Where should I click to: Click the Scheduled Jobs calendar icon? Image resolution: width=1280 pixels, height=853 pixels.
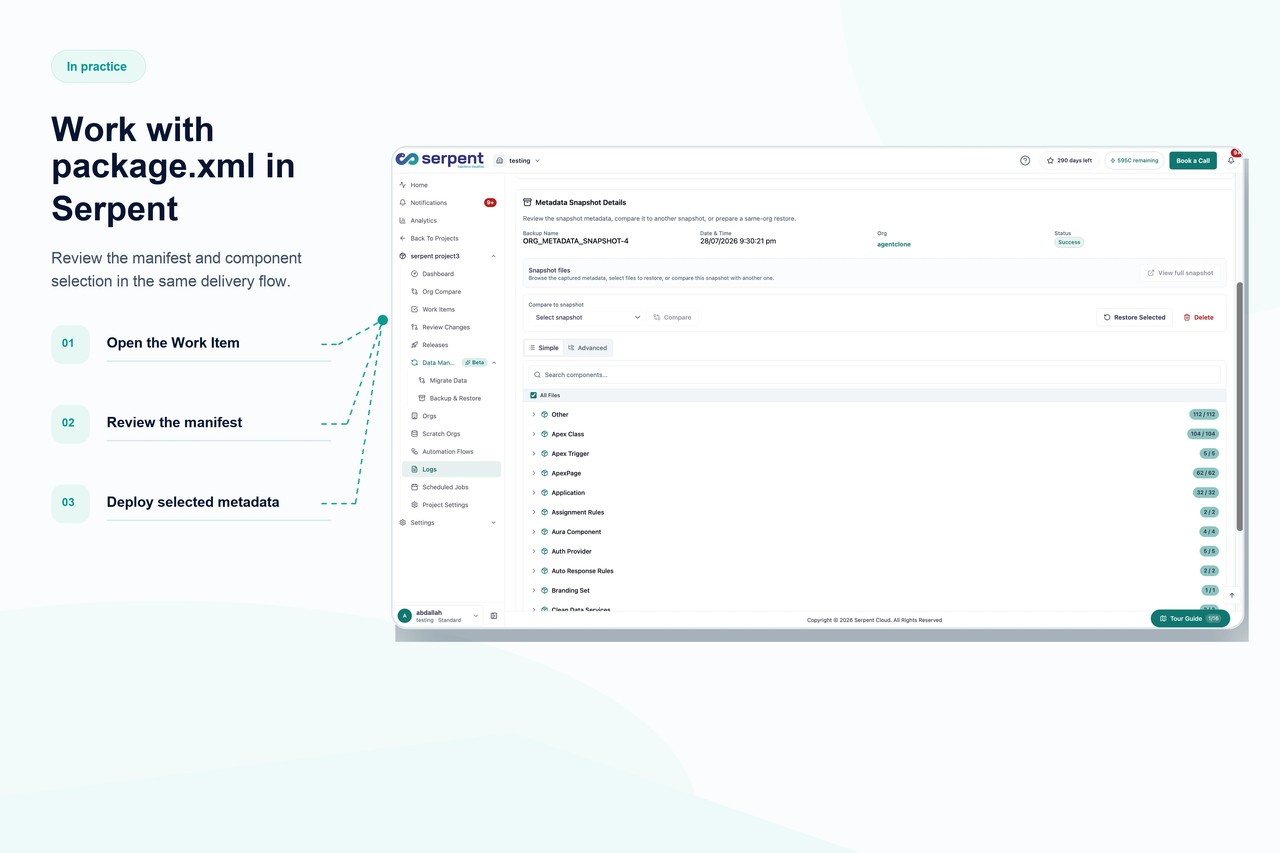(414, 487)
